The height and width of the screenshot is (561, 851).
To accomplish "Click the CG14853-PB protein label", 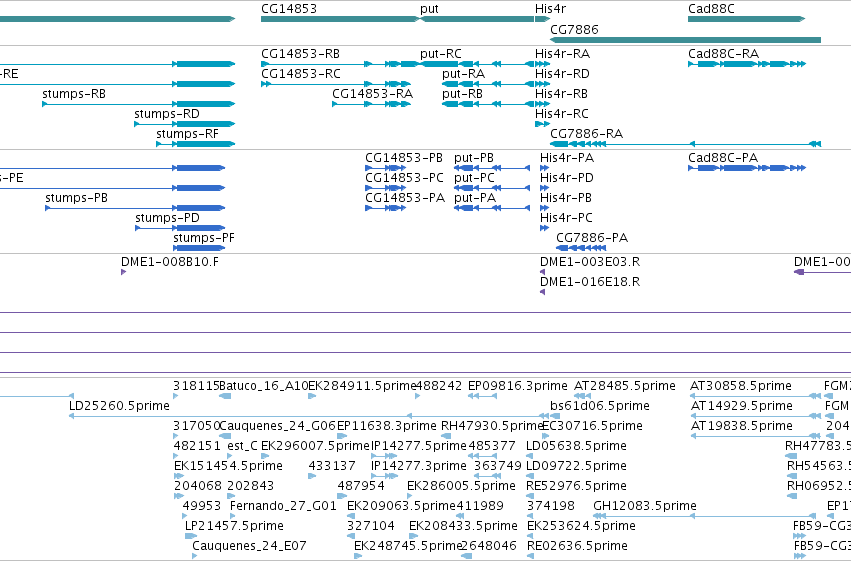I will point(404,158).
